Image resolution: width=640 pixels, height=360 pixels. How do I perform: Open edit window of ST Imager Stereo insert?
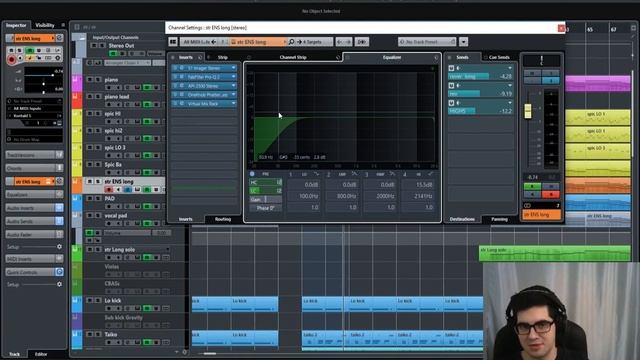coord(182,68)
